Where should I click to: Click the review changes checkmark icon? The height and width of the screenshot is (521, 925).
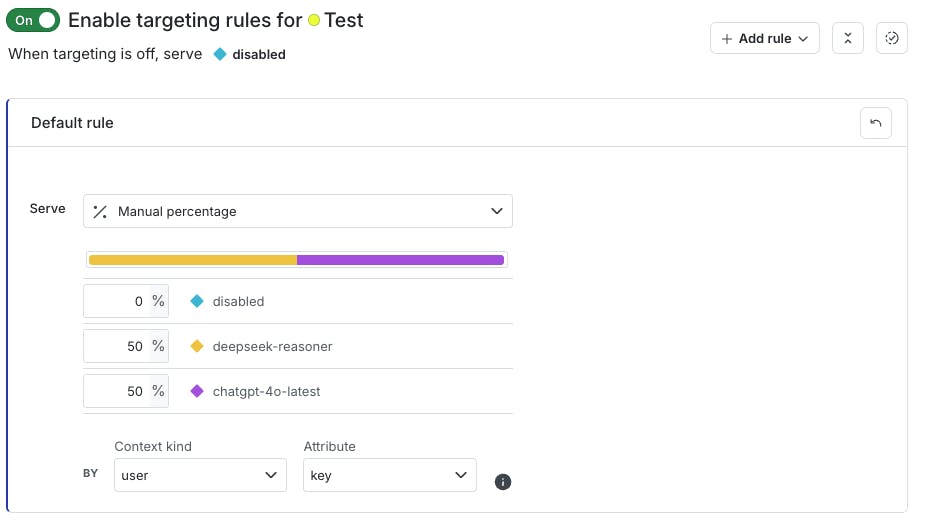pos(892,38)
